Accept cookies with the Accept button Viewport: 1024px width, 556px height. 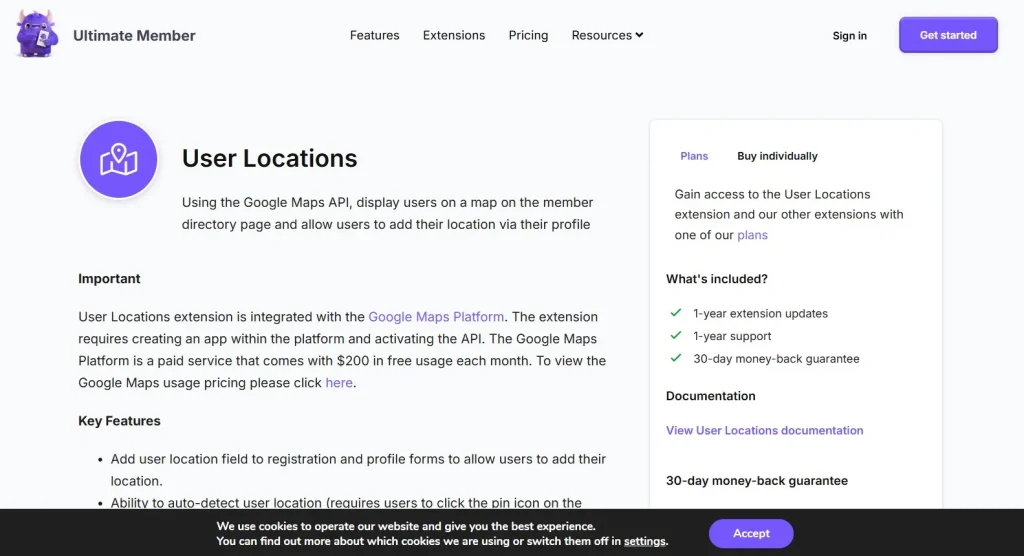[x=751, y=533]
